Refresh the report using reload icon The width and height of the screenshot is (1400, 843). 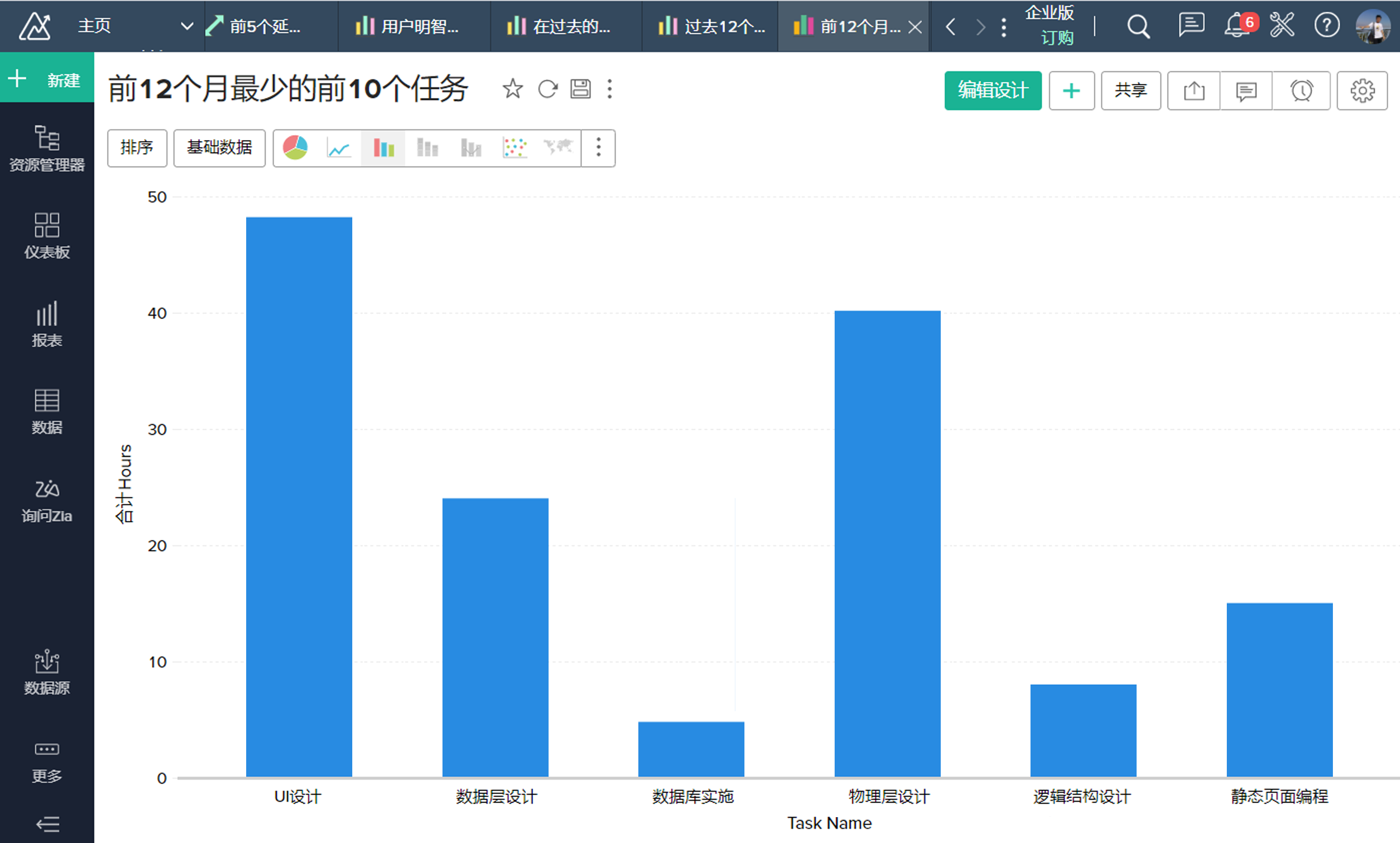[548, 89]
